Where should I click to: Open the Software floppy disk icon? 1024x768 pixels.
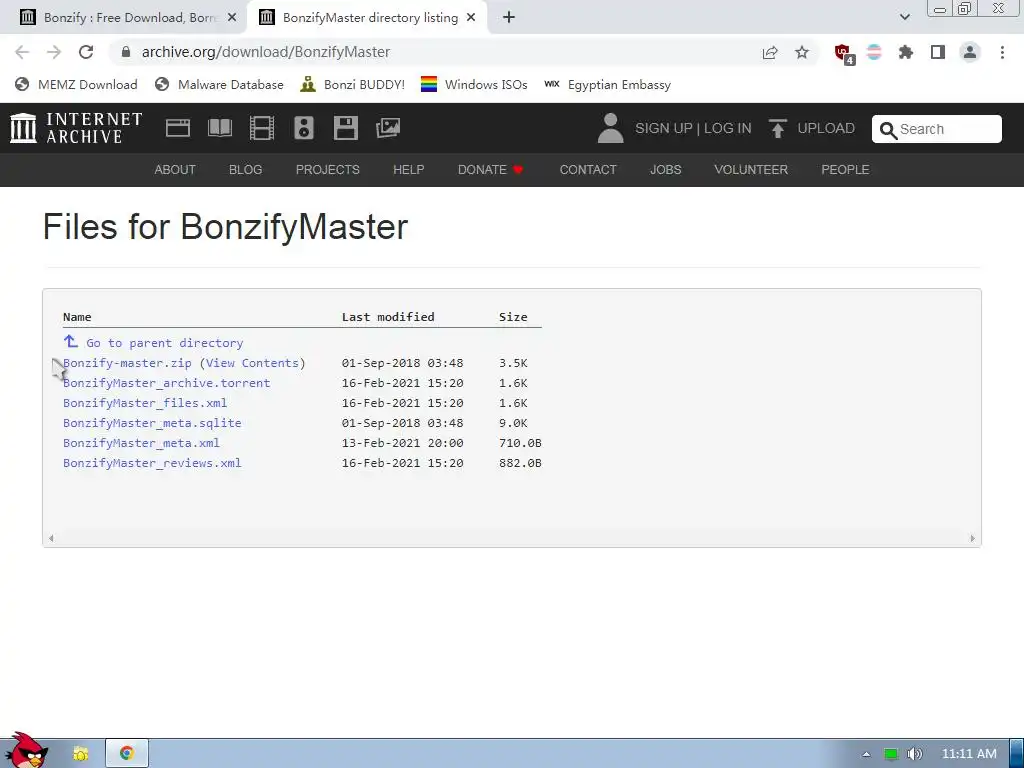pos(345,128)
